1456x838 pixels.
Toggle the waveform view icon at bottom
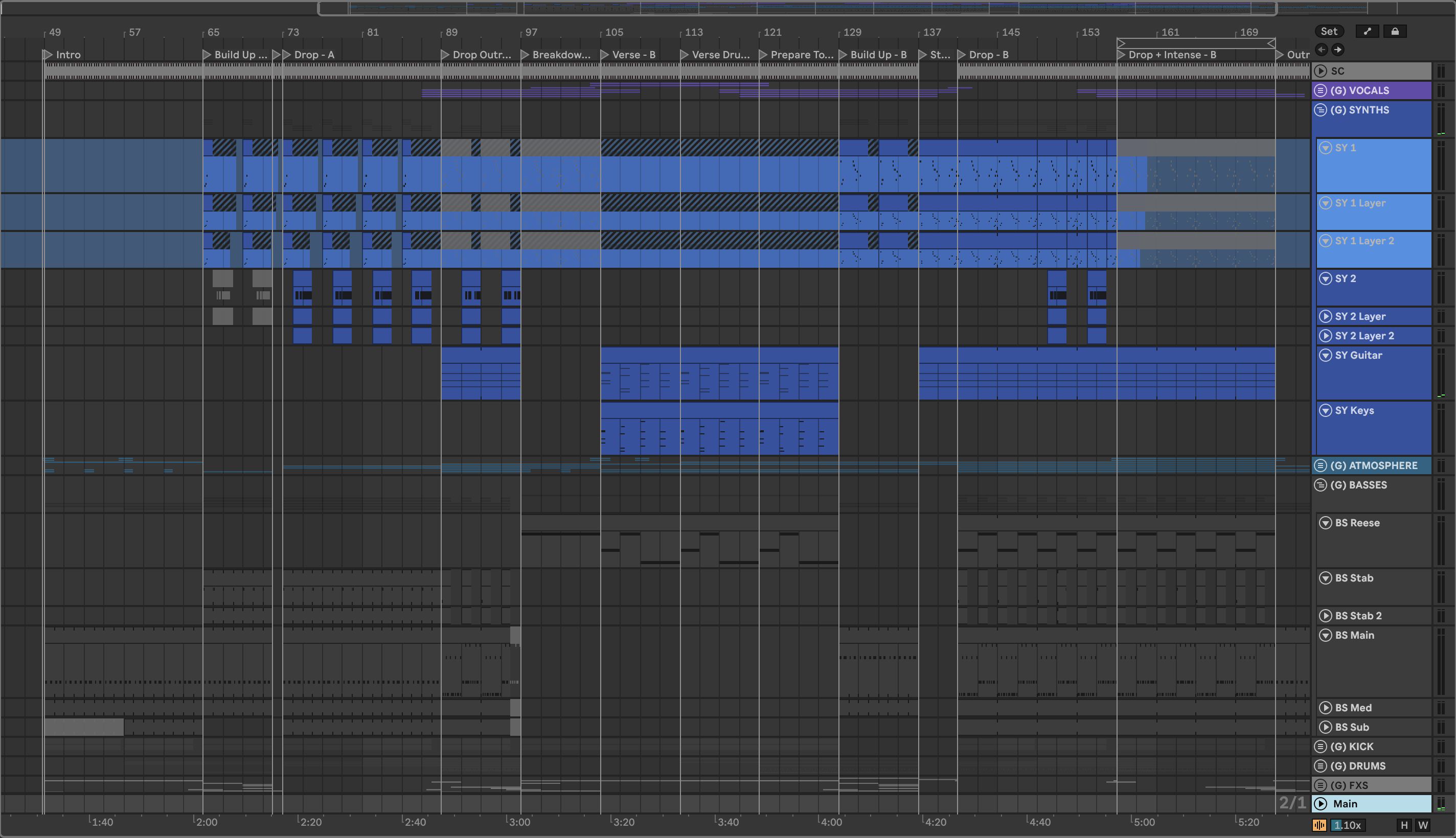tap(1319, 825)
